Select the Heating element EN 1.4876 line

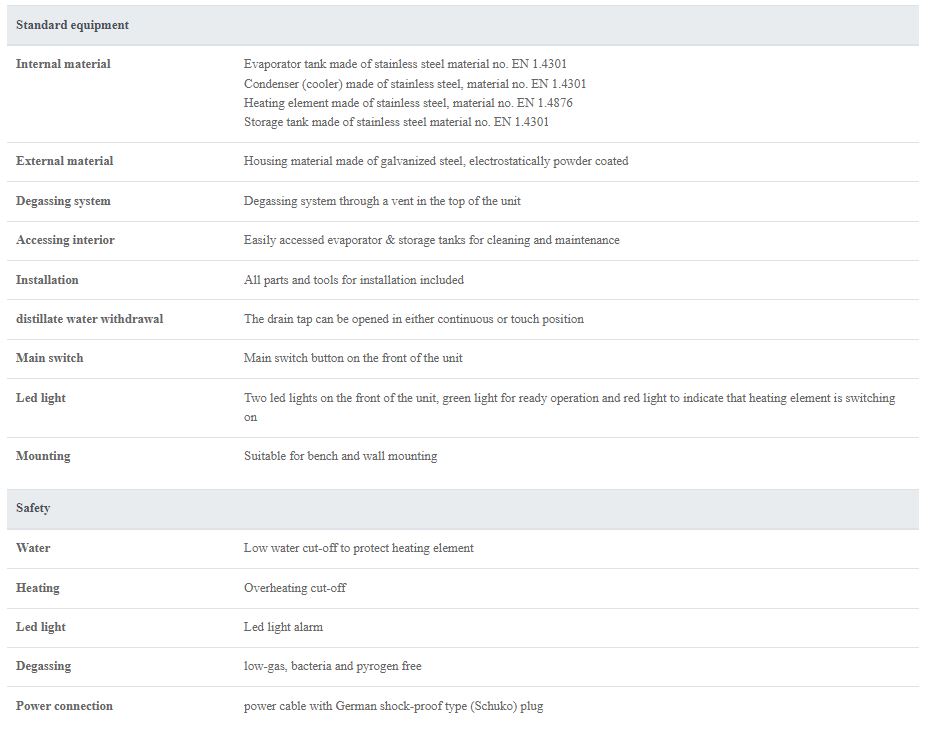(408, 102)
